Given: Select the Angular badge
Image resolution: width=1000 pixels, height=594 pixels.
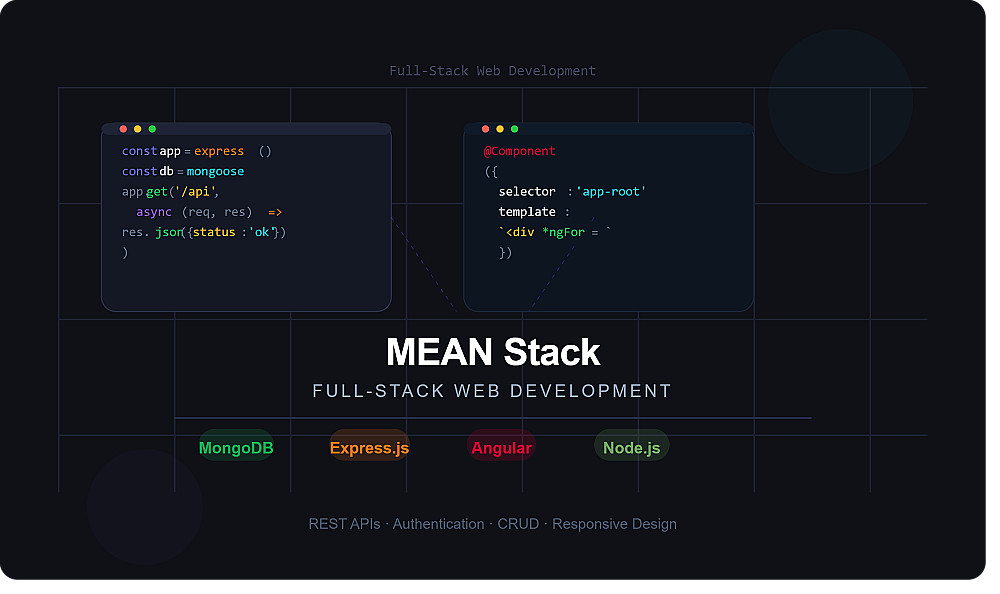Looking at the screenshot, I should (501, 447).
